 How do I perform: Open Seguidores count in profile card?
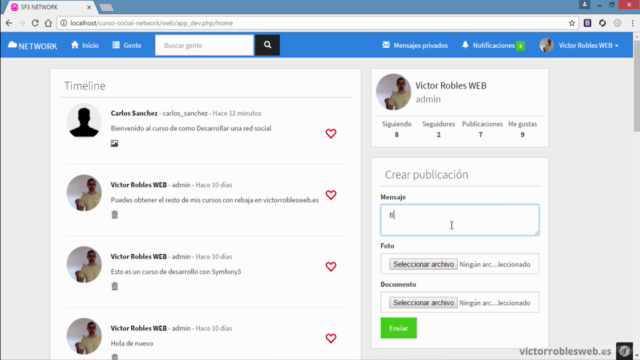point(438,129)
